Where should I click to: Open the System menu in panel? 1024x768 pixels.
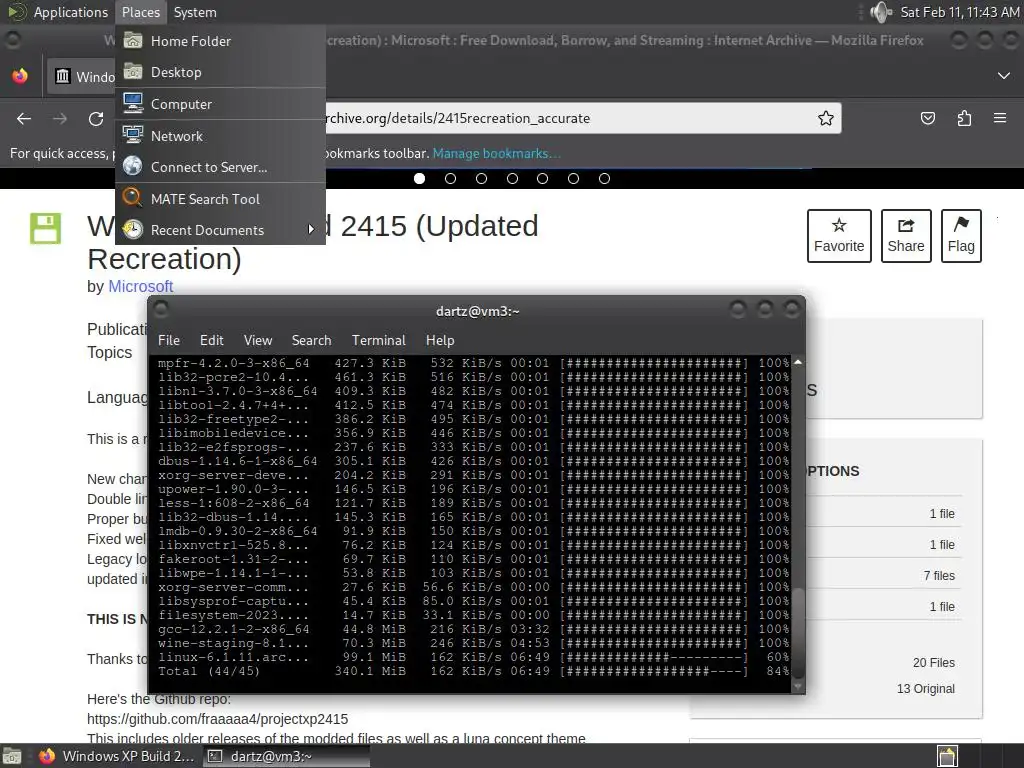click(195, 12)
